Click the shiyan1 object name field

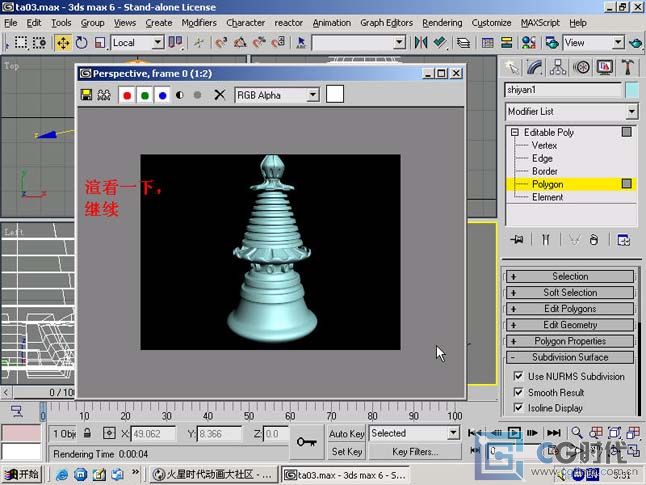[563, 90]
